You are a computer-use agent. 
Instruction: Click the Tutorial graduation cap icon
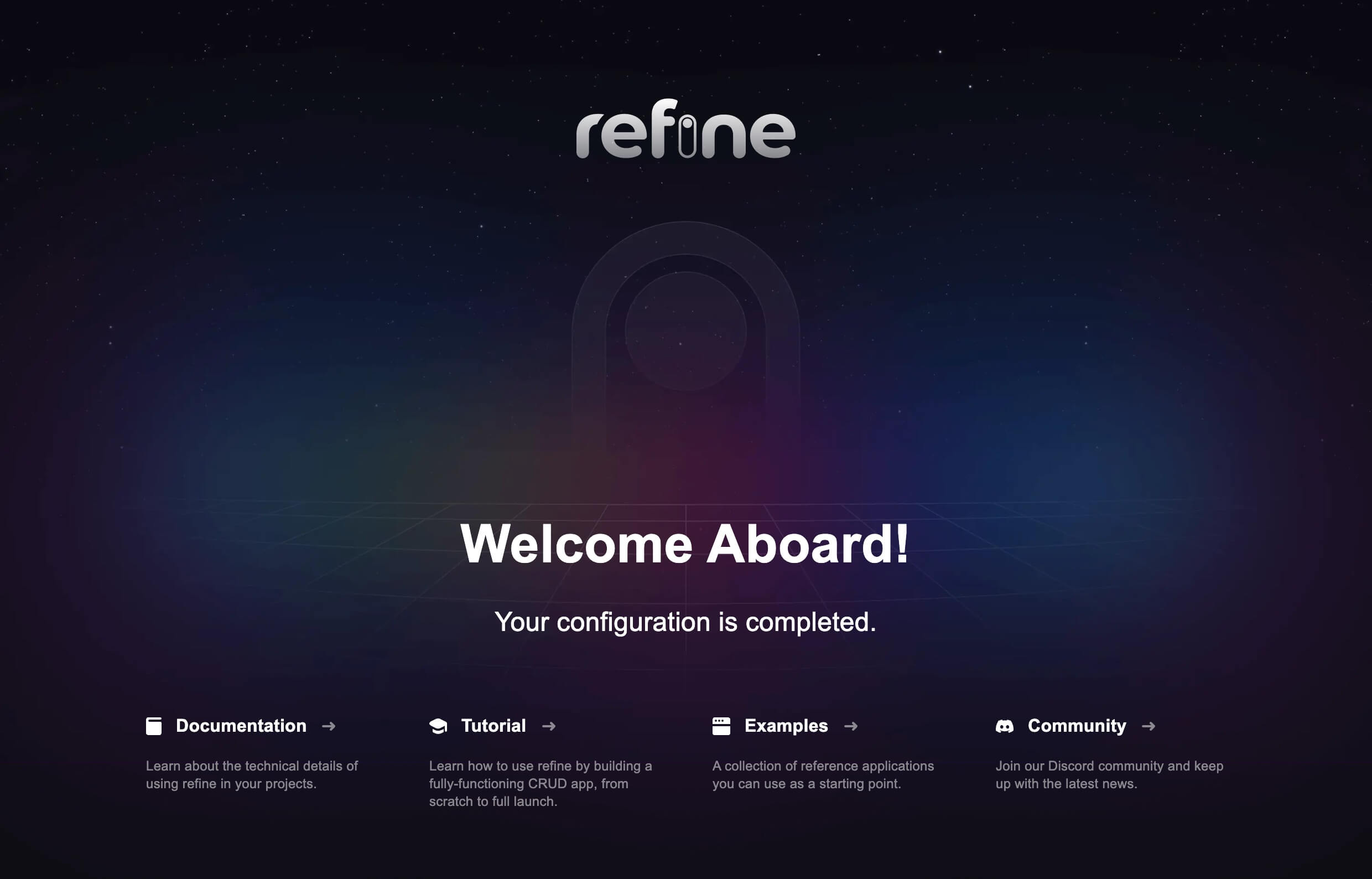438,726
